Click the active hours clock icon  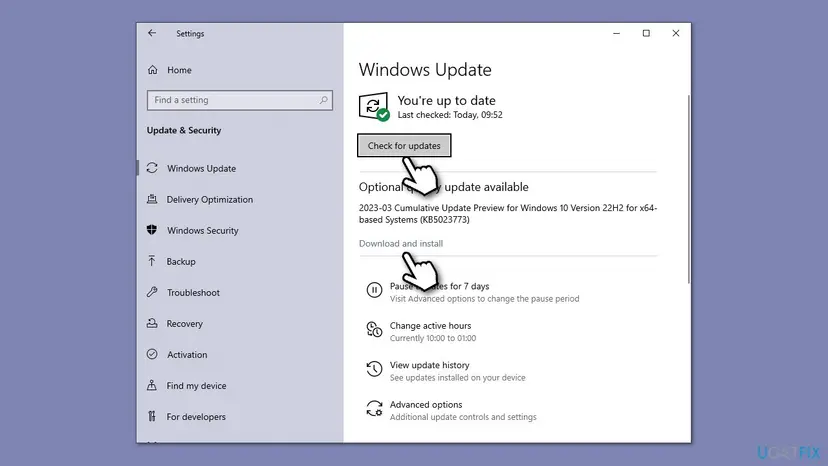click(374, 330)
